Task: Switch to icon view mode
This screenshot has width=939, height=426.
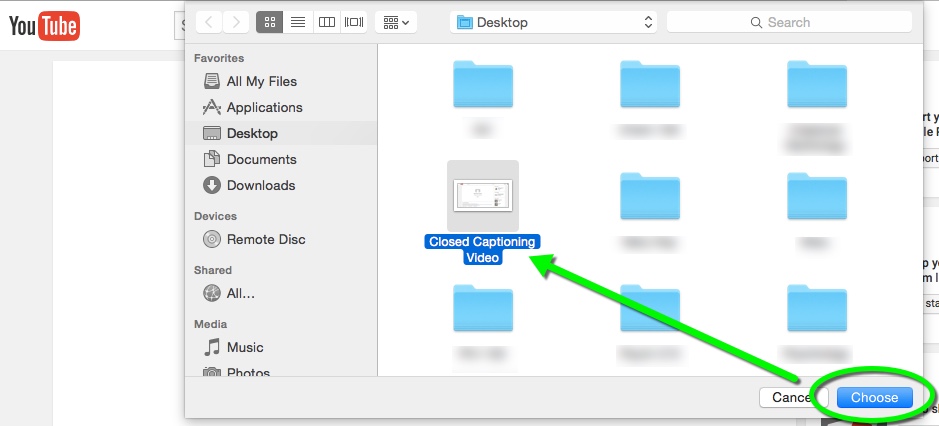Action: (270, 21)
